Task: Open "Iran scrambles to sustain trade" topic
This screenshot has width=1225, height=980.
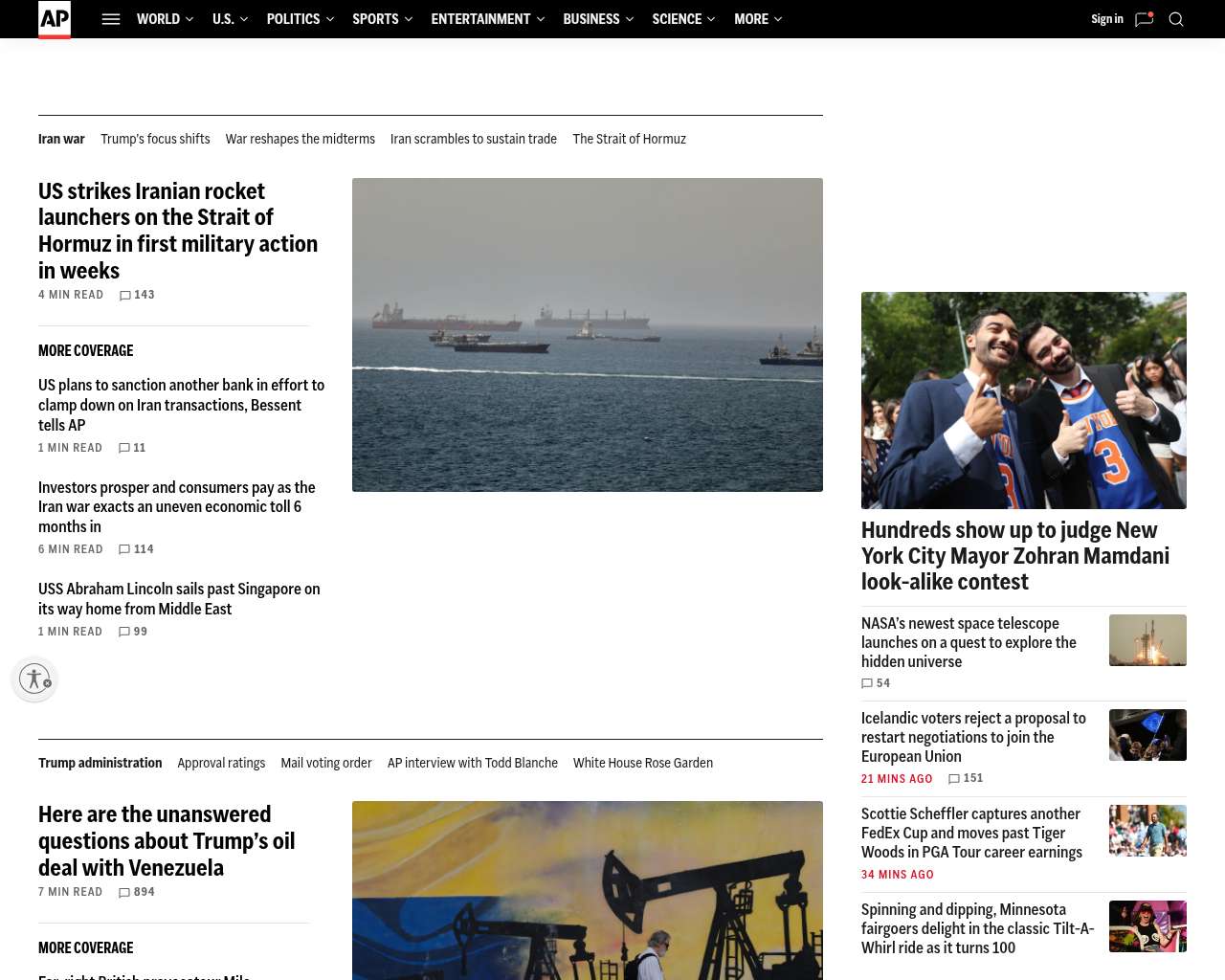Action: point(474,139)
